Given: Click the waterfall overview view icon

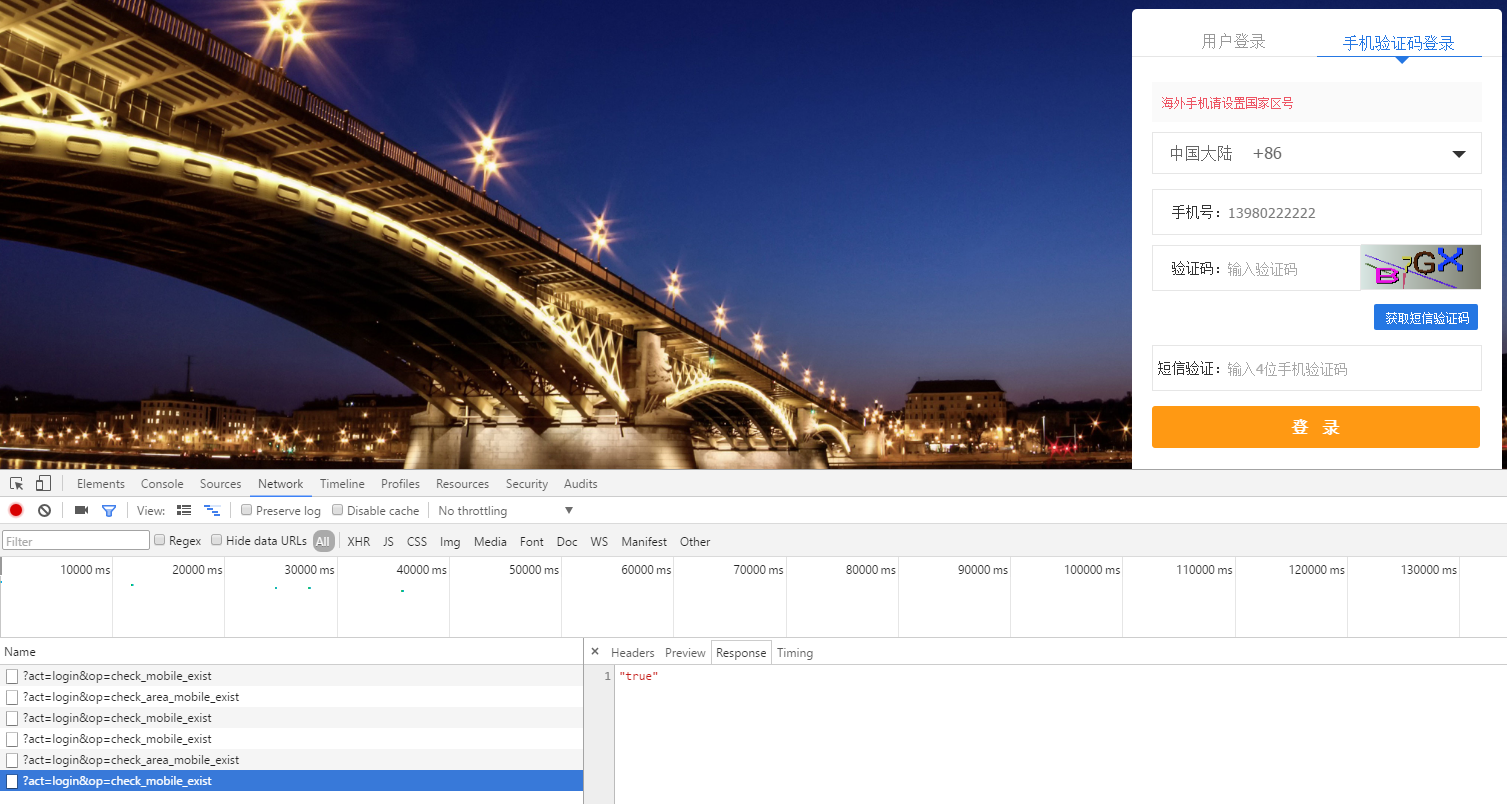Looking at the screenshot, I should point(211,511).
